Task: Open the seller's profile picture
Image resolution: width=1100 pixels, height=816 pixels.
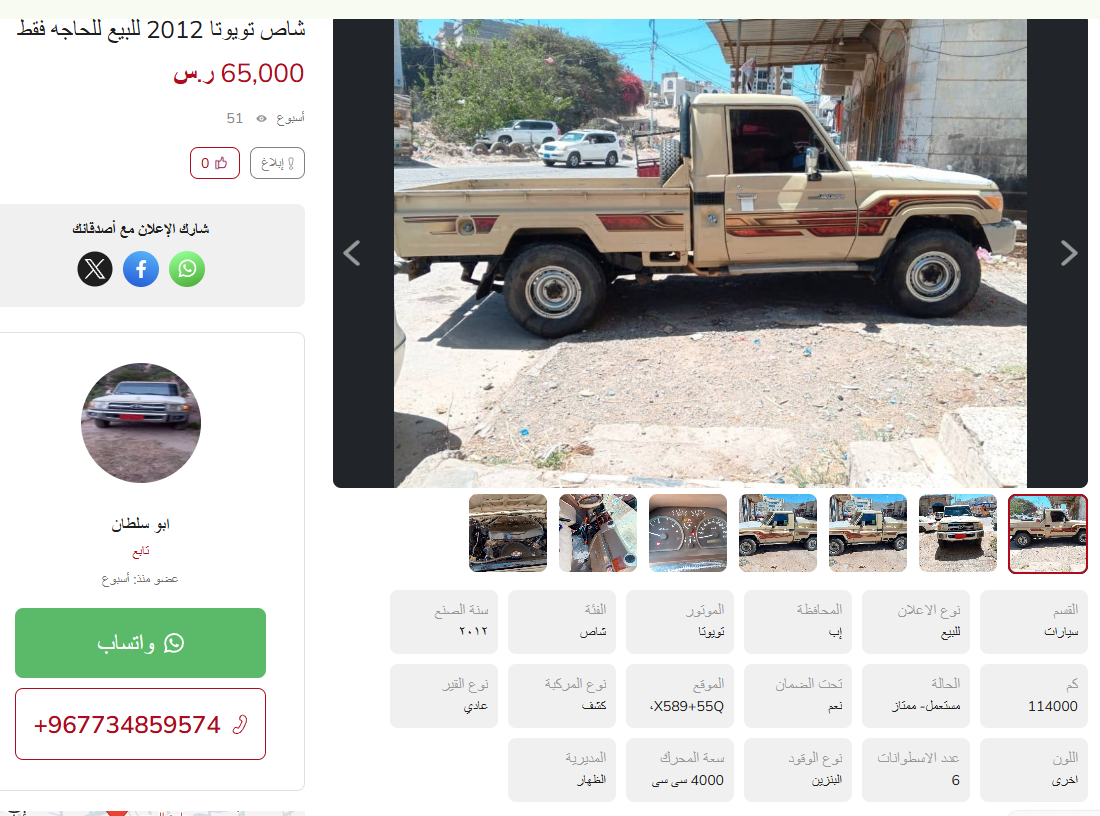Action: (x=141, y=422)
